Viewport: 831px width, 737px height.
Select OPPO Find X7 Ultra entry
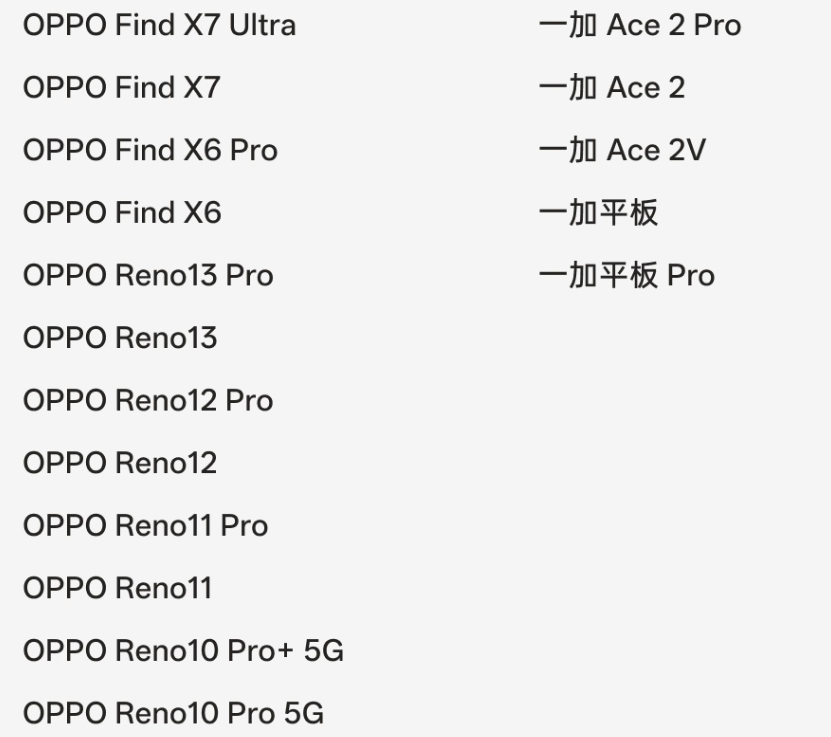(159, 26)
